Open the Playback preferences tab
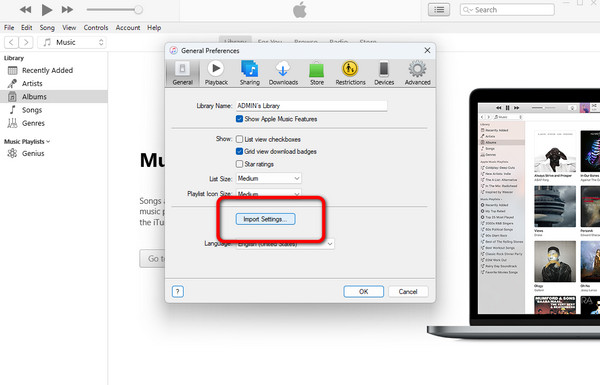The image size is (600, 385). tap(216, 73)
